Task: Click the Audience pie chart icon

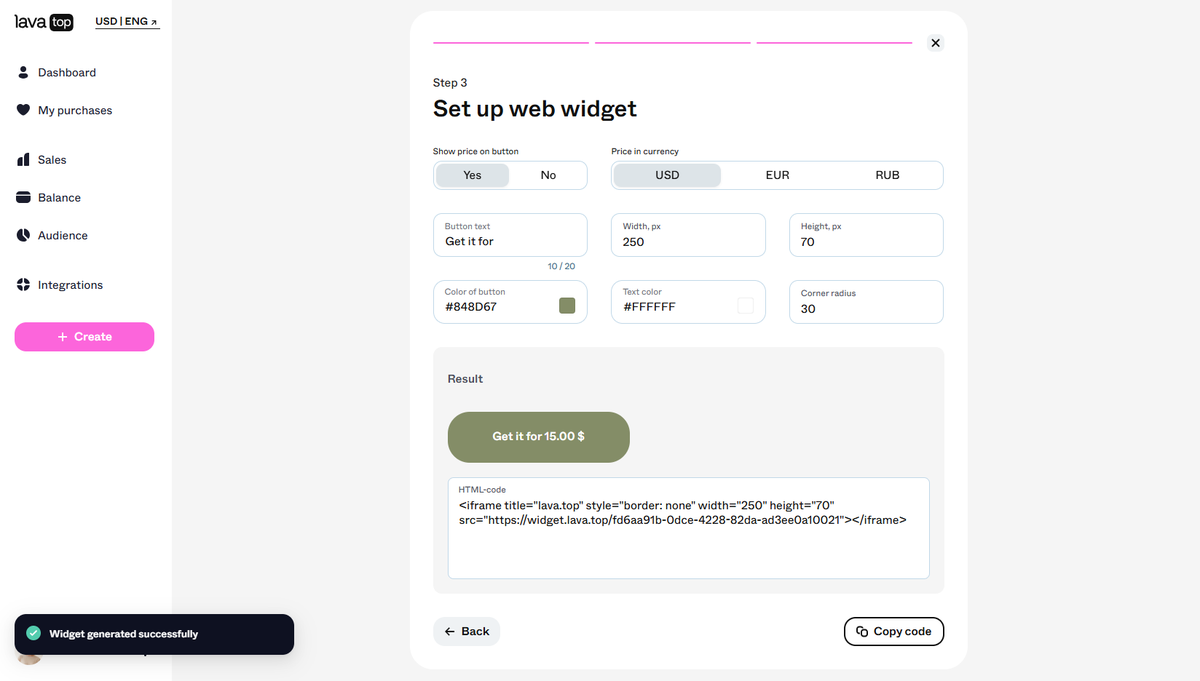Action: (24, 235)
